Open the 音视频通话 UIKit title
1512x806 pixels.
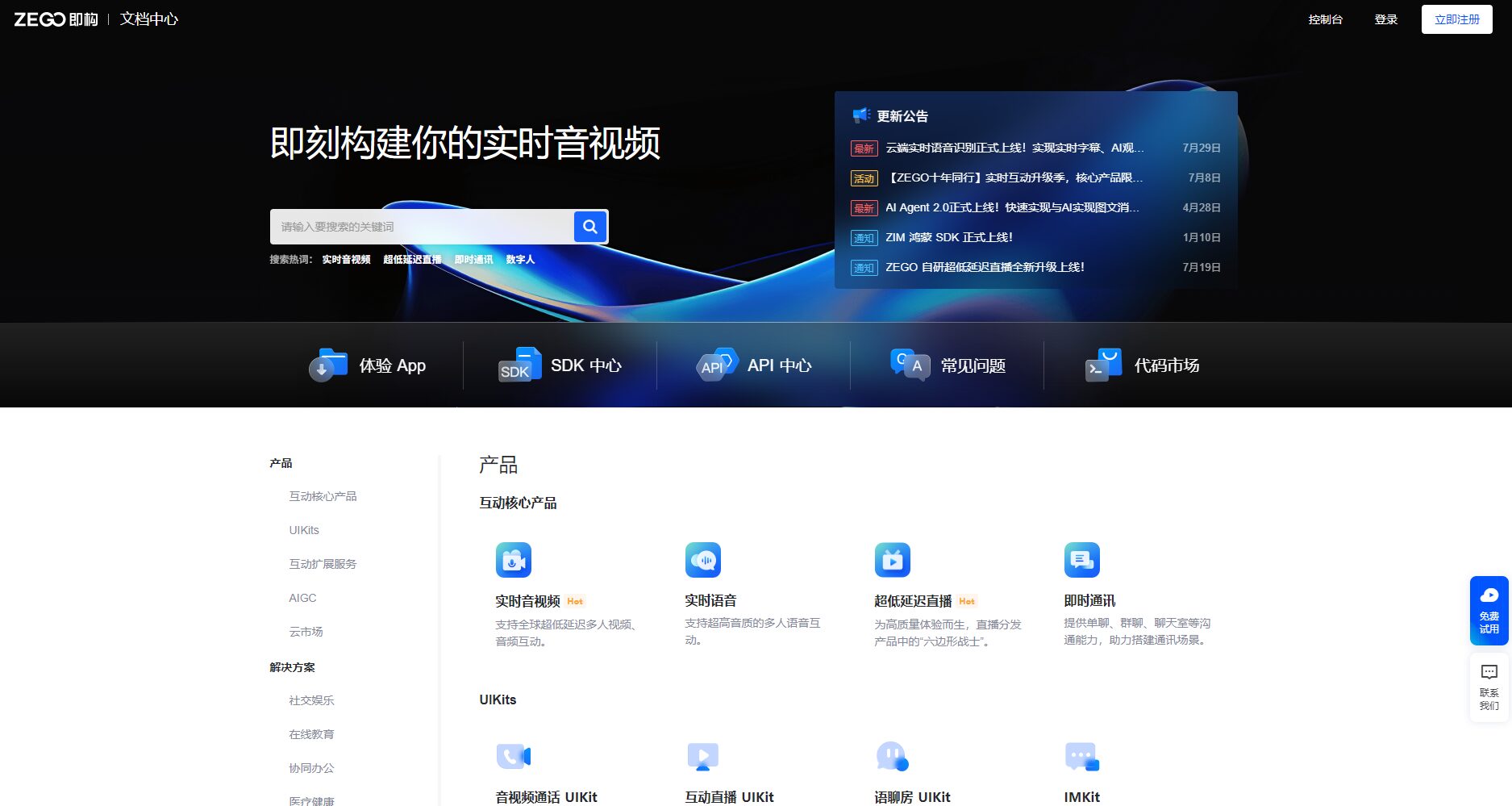(x=546, y=797)
